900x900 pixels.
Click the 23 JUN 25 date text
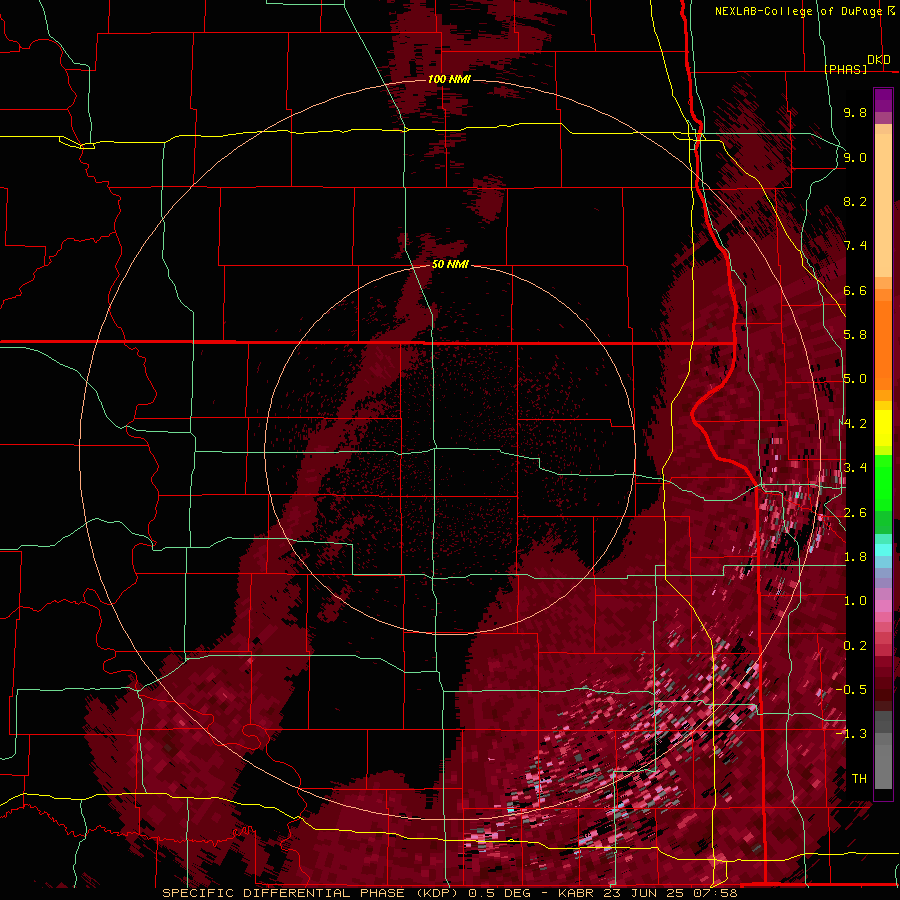[641, 893]
